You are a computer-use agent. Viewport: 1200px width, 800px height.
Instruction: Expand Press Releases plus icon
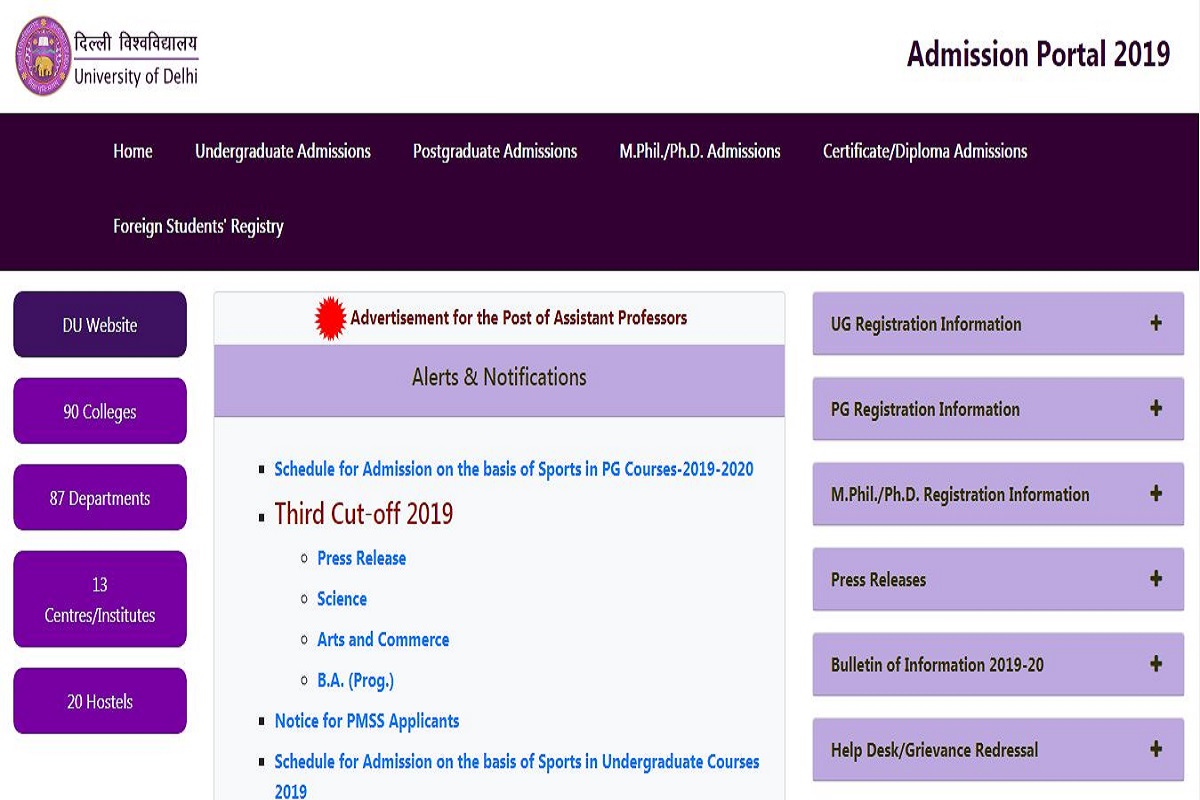click(1156, 578)
